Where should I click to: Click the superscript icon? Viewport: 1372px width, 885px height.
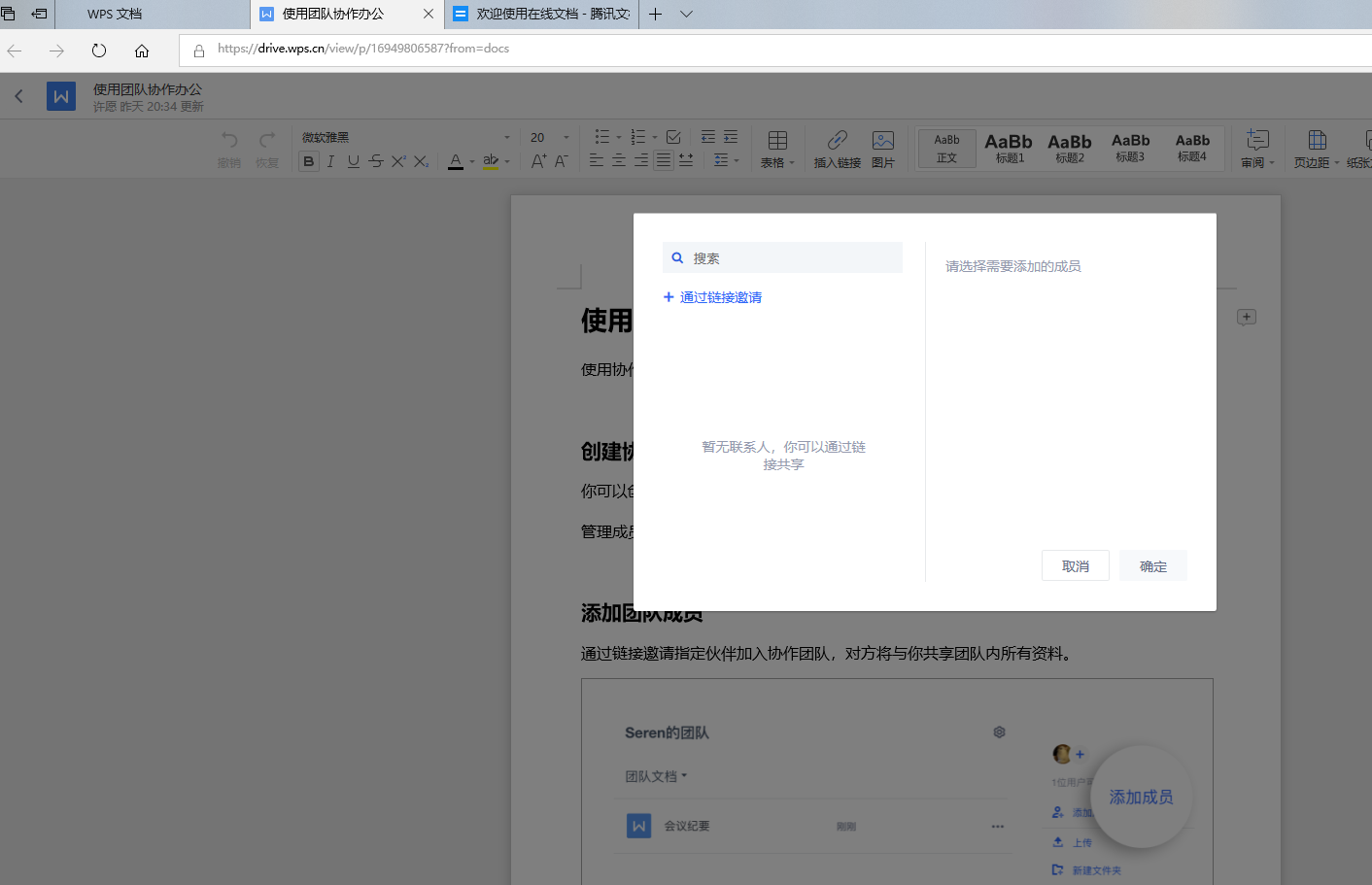pos(398,161)
